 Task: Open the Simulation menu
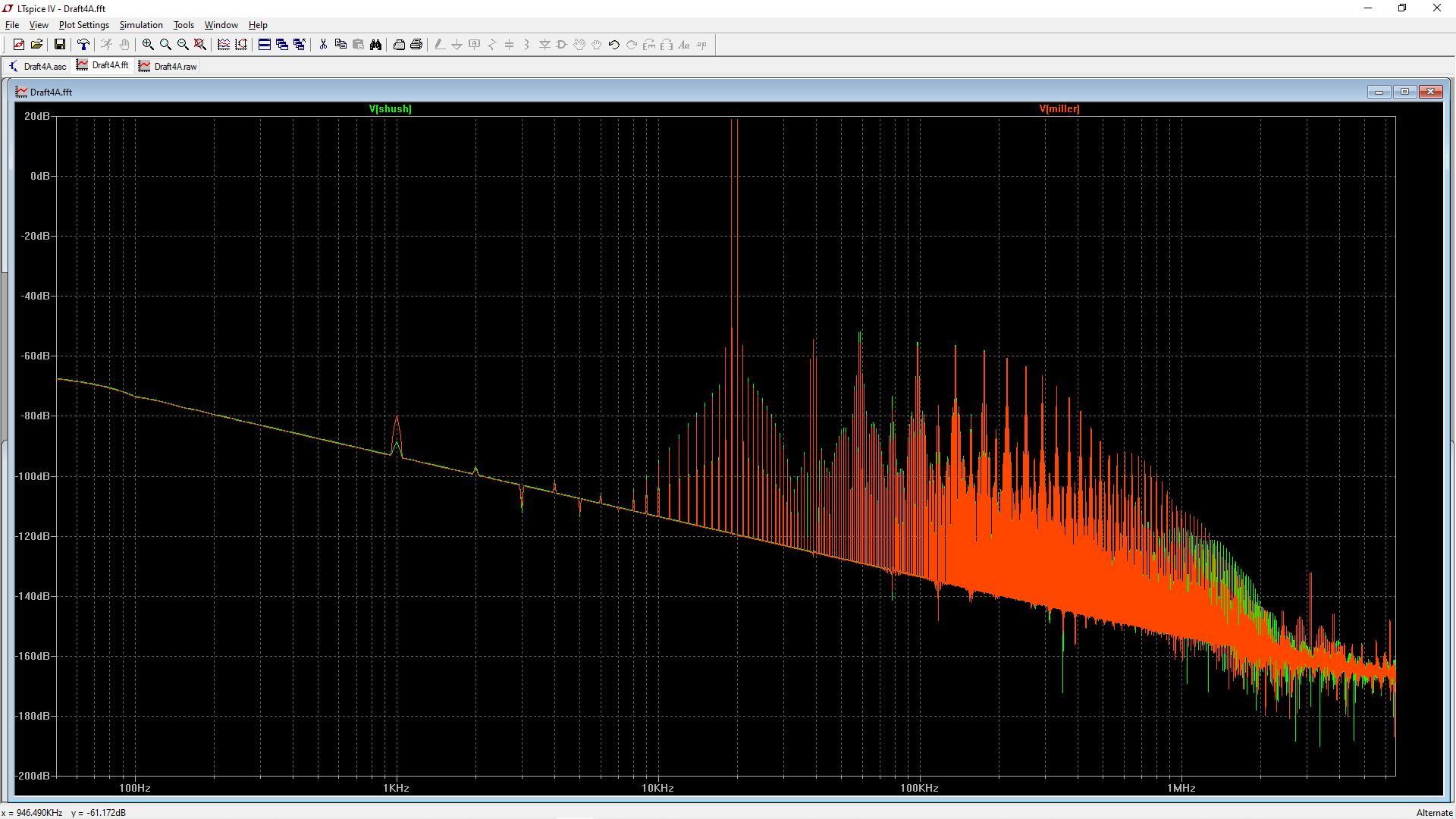click(x=141, y=25)
